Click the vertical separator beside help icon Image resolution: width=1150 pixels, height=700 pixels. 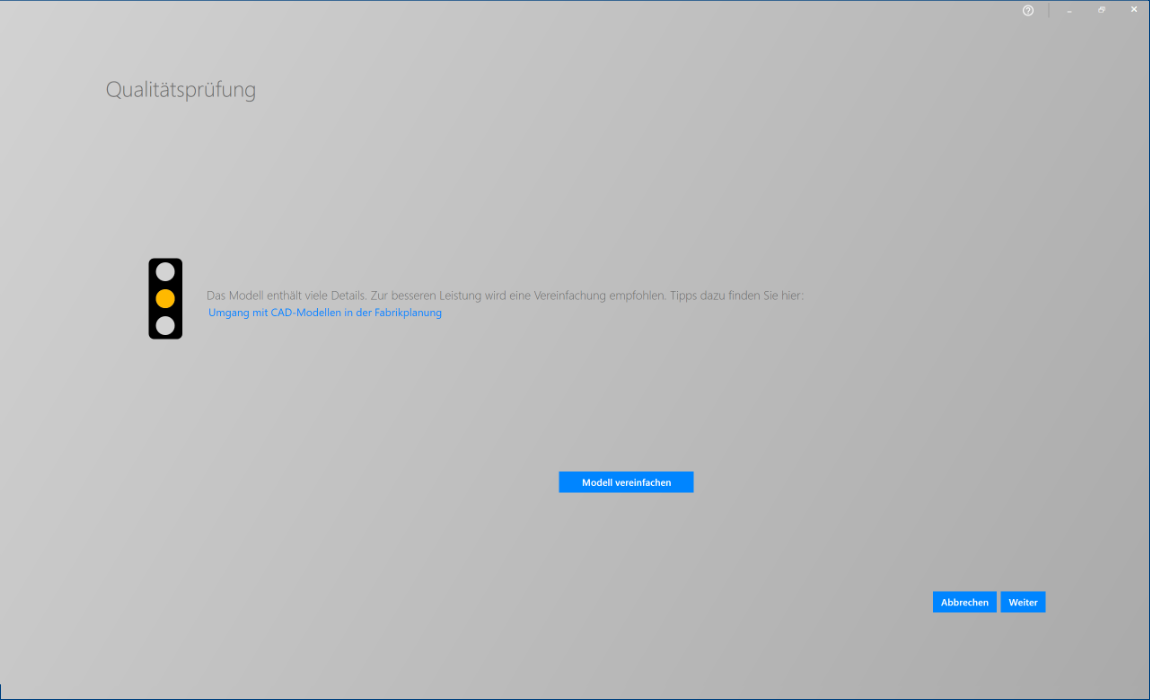click(x=1049, y=10)
